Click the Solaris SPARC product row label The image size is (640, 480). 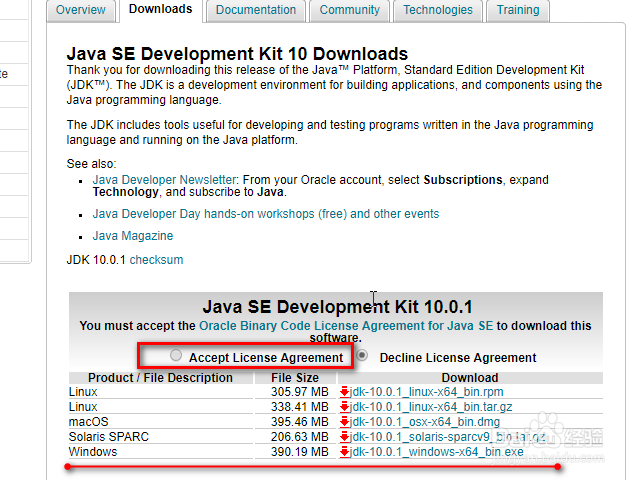click(x=109, y=437)
